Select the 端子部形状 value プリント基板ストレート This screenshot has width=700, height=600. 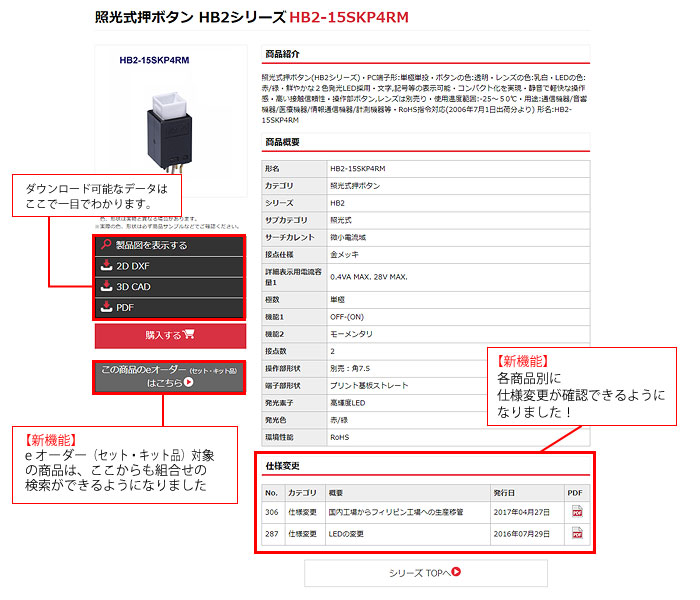(x=369, y=385)
